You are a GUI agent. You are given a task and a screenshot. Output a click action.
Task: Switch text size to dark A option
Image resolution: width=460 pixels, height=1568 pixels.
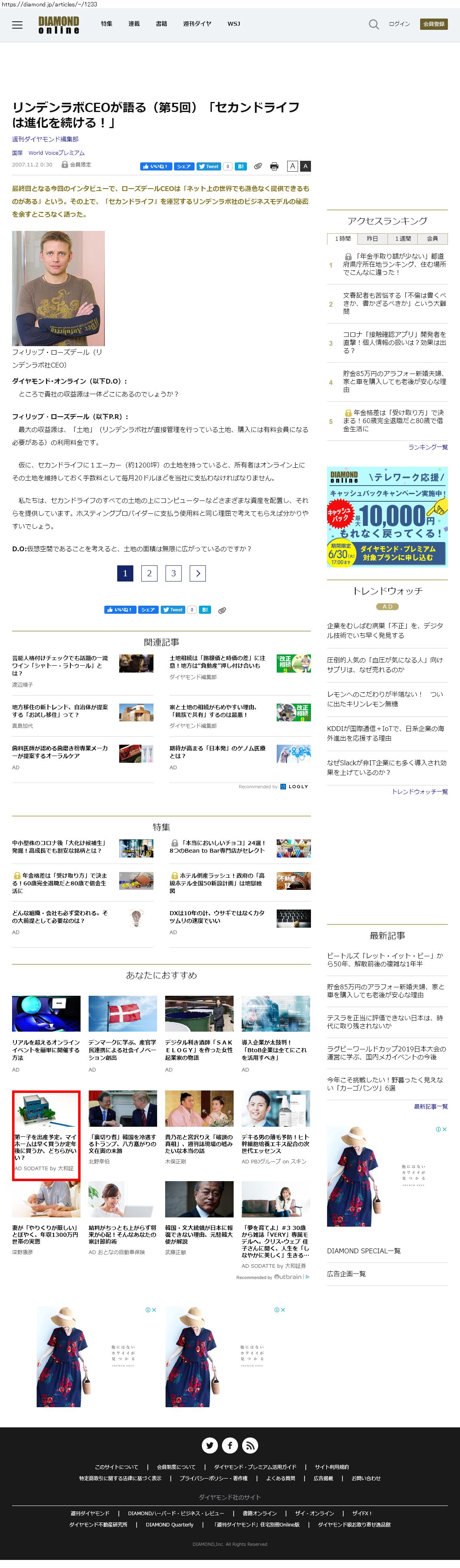(x=305, y=166)
